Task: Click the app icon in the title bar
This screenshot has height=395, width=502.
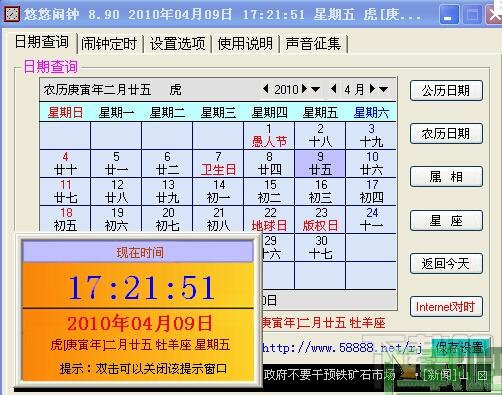Action: (x=11, y=14)
